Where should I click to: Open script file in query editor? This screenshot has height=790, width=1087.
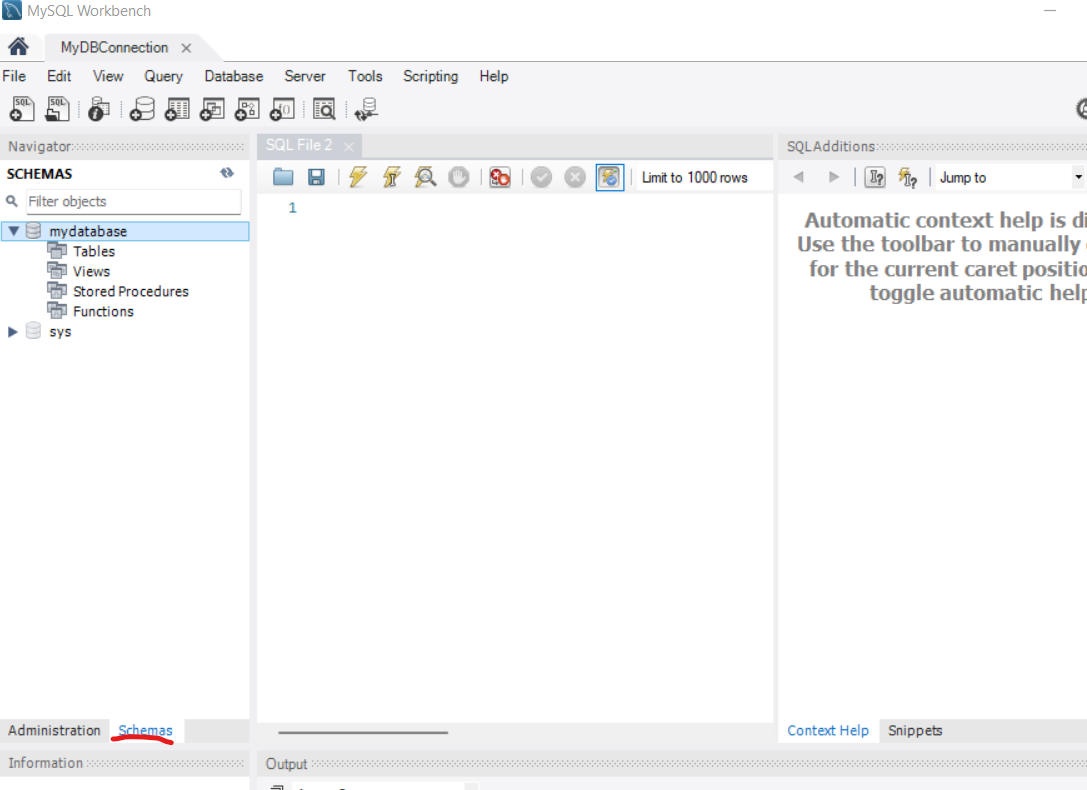[283, 177]
